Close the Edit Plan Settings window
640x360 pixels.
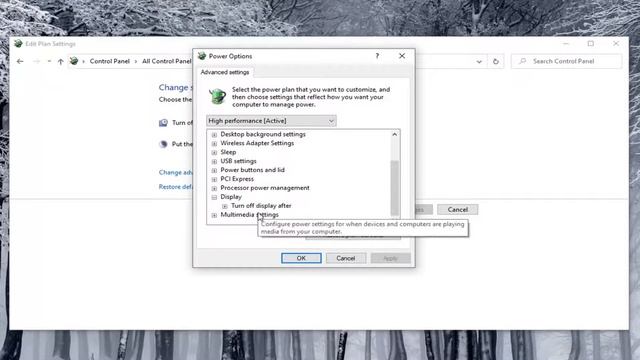pos(616,44)
